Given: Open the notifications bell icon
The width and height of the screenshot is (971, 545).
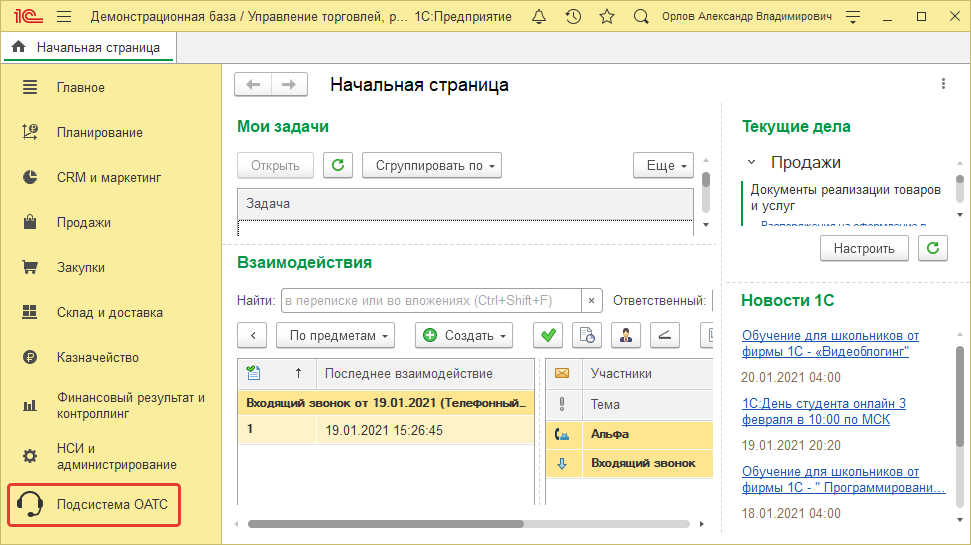Looking at the screenshot, I should pos(539,17).
